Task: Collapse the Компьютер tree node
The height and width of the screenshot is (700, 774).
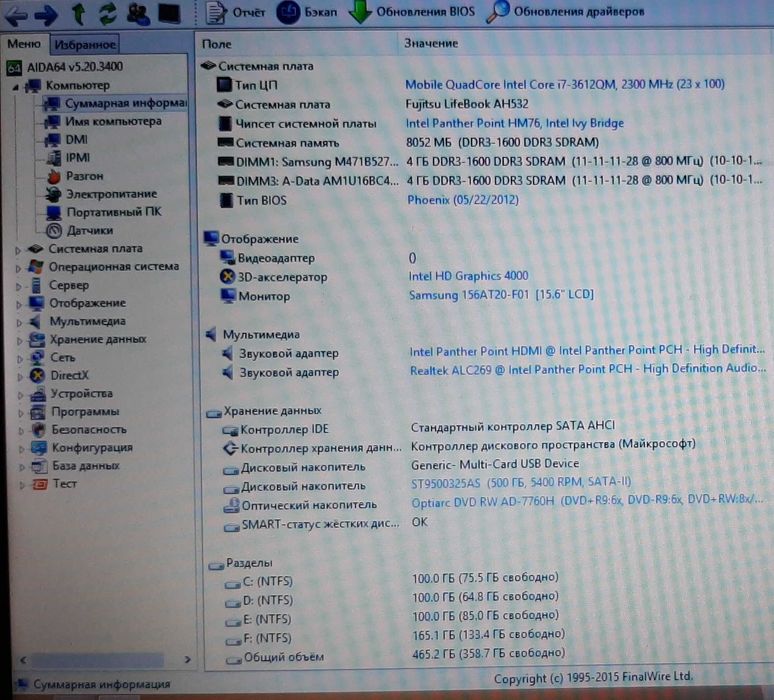Action: tap(15, 87)
